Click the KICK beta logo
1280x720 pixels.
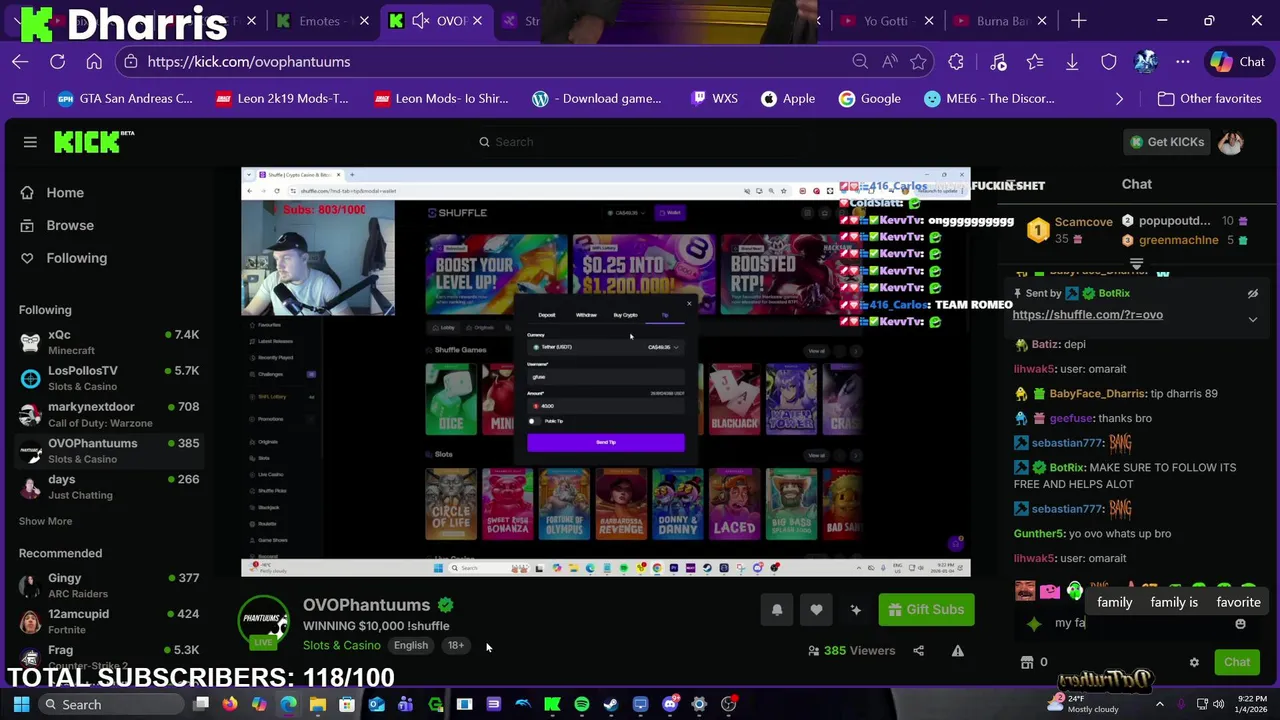pyautogui.click(x=94, y=142)
